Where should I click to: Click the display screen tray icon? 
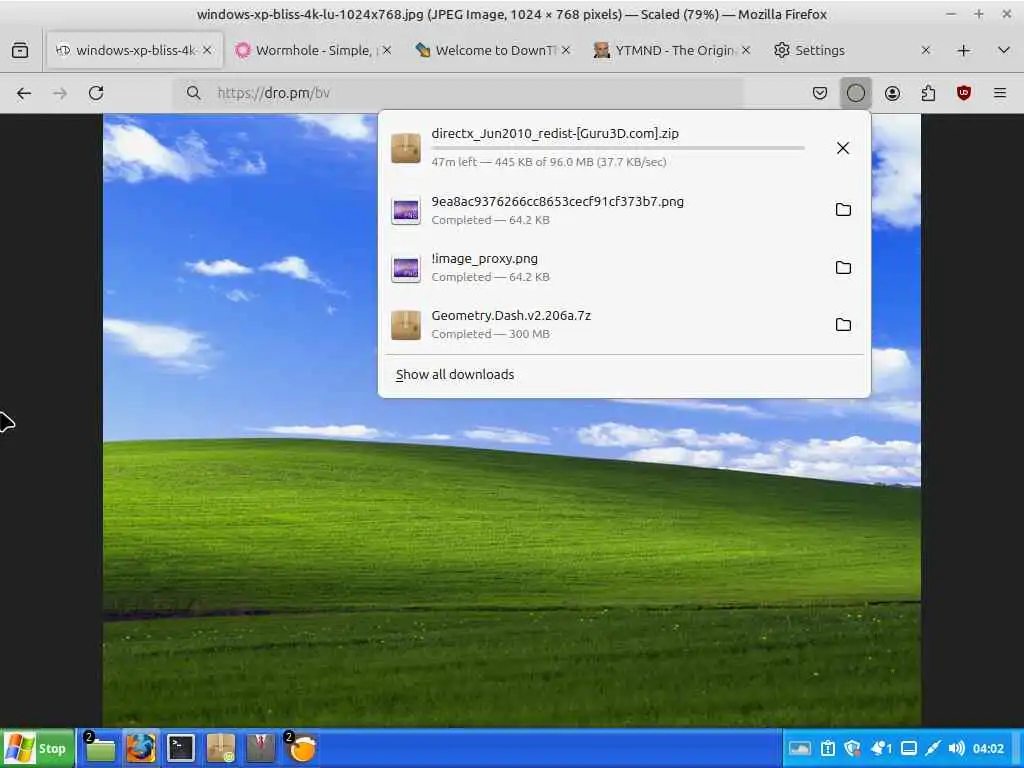point(908,748)
